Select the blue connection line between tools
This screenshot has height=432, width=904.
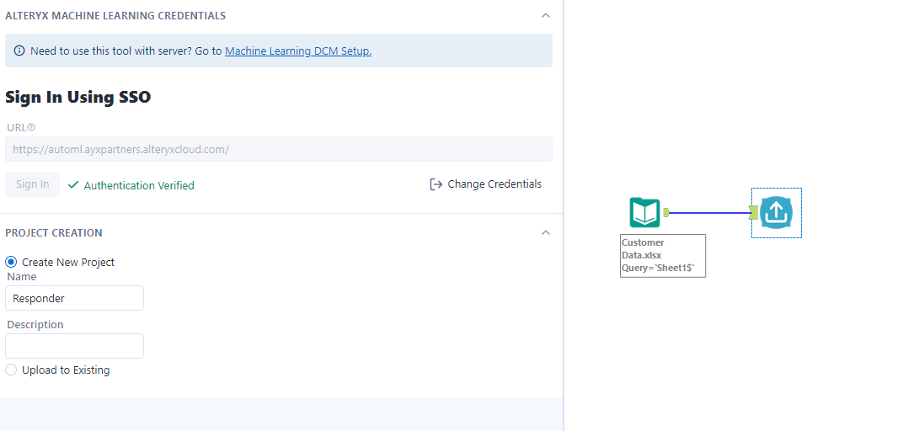(x=709, y=213)
